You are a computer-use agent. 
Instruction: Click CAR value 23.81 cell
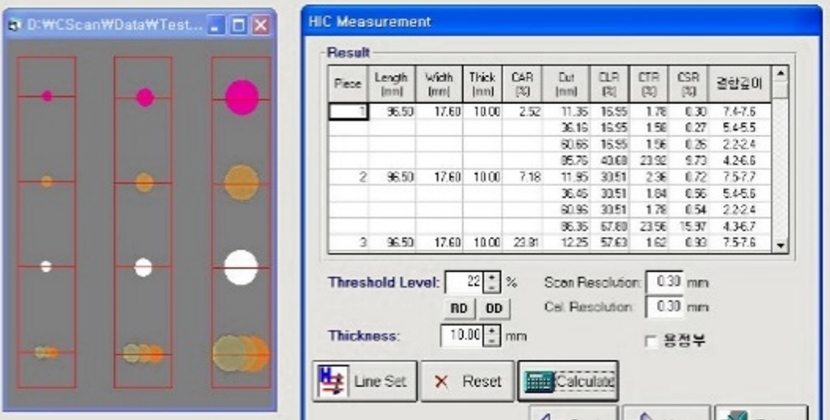point(522,243)
